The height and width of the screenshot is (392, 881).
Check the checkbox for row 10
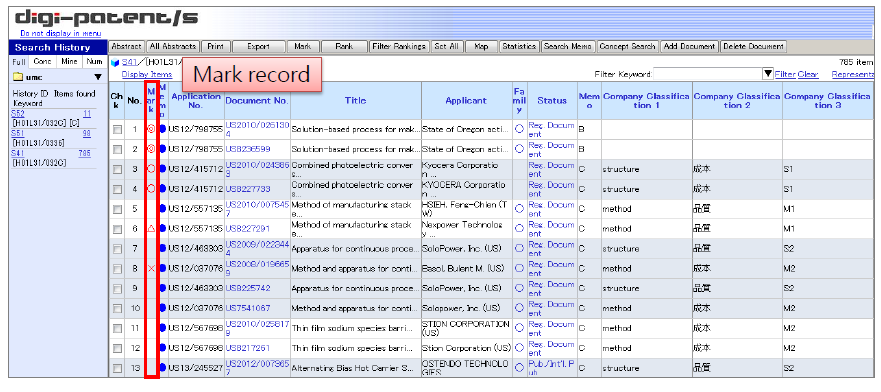click(x=117, y=309)
